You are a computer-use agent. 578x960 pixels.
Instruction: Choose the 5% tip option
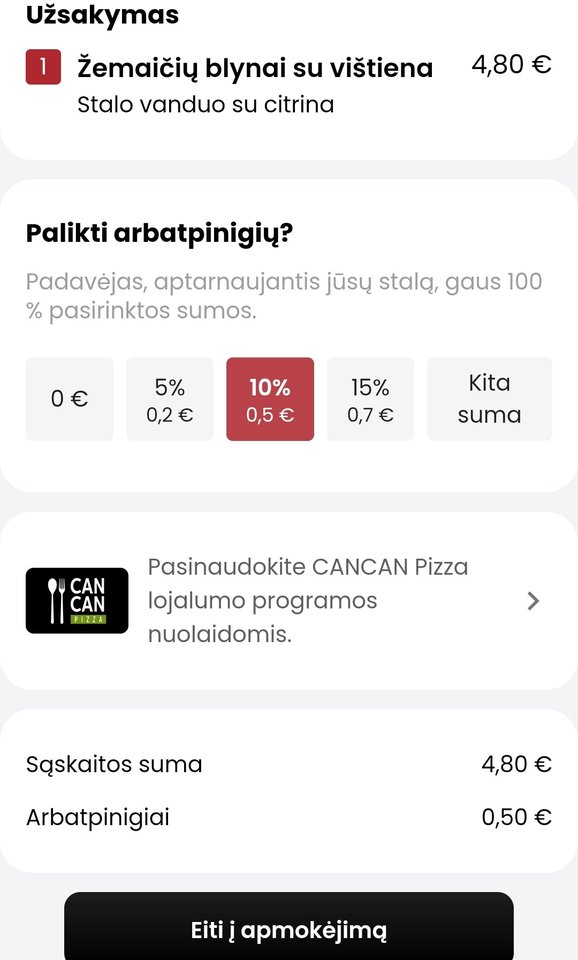click(x=170, y=399)
